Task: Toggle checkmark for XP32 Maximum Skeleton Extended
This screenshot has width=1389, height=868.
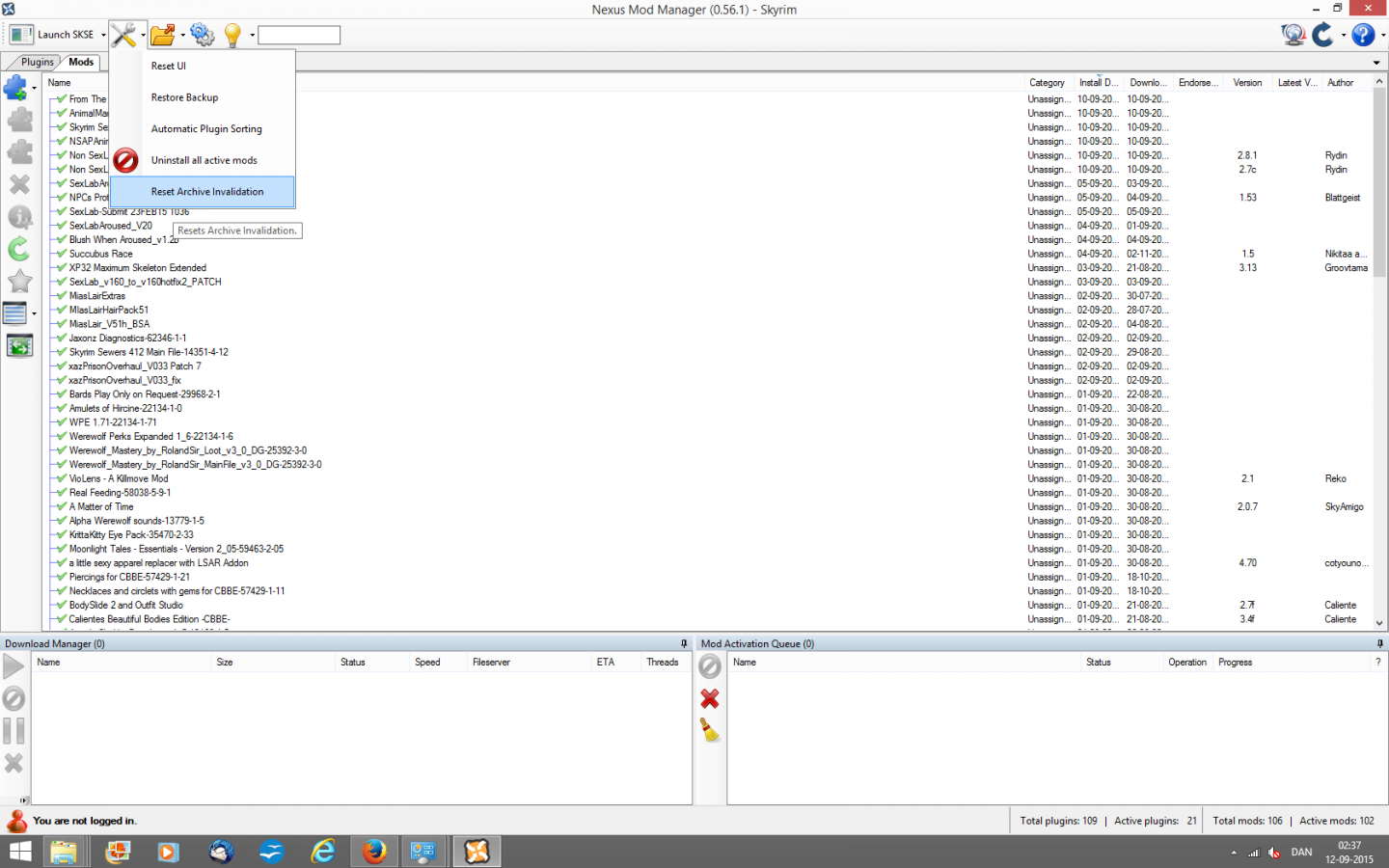Action: pyautogui.click(x=62, y=268)
